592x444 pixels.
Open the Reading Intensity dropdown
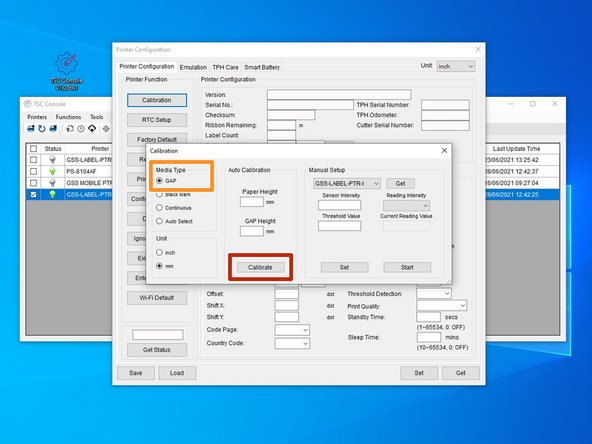coord(406,206)
